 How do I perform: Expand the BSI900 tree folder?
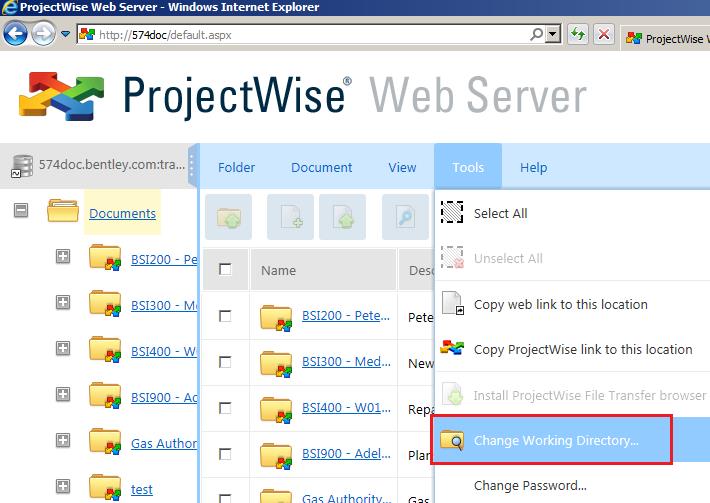pos(63,394)
